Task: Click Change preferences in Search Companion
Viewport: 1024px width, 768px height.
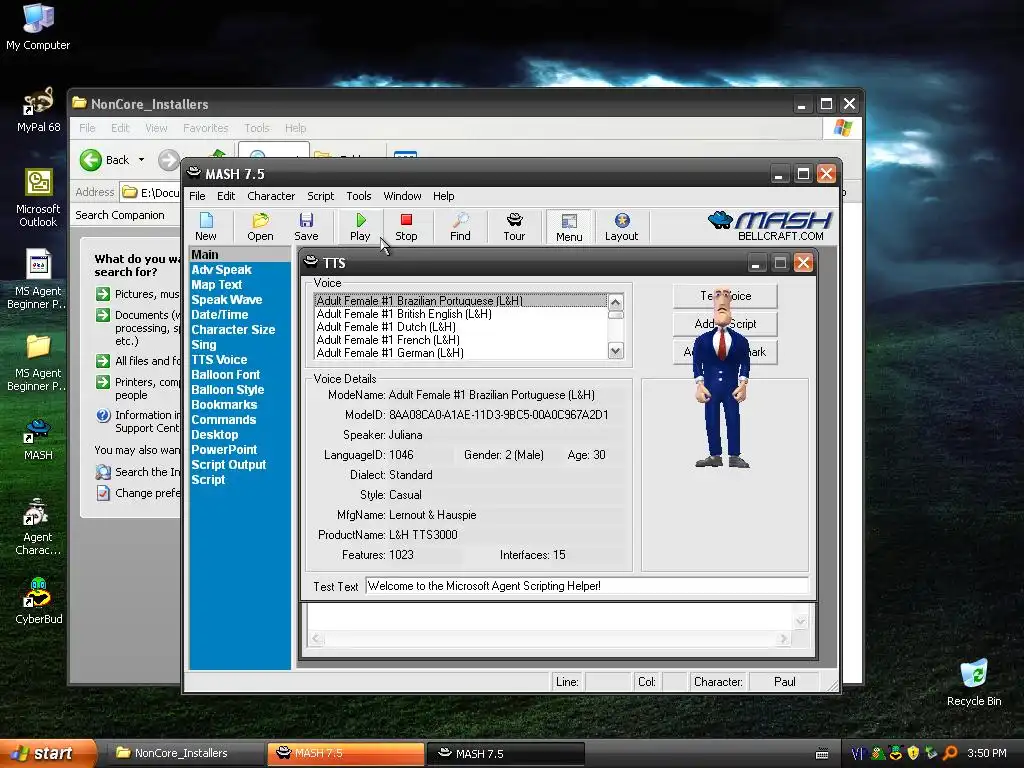Action: click(x=138, y=493)
